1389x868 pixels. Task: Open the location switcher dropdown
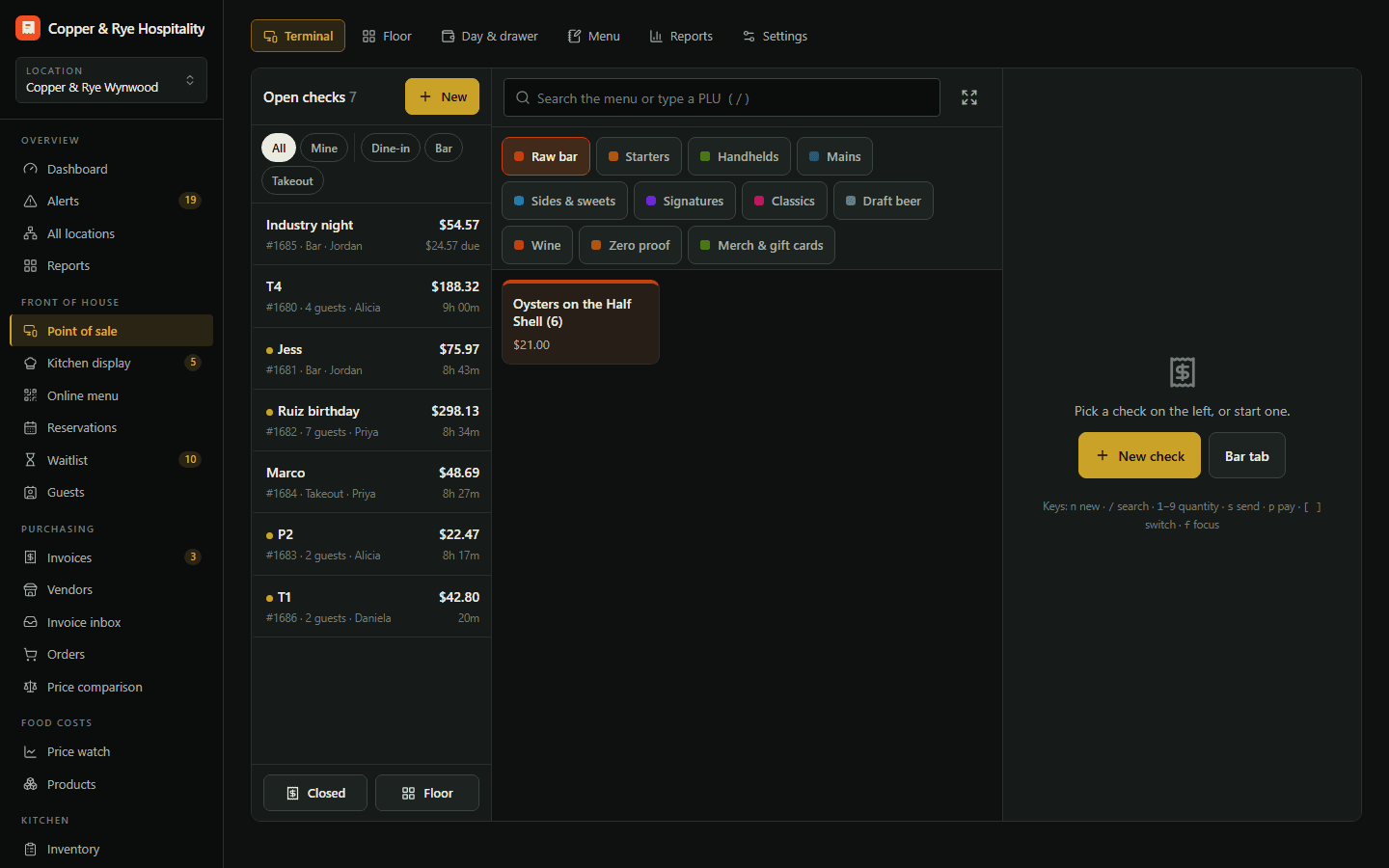tap(111, 80)
